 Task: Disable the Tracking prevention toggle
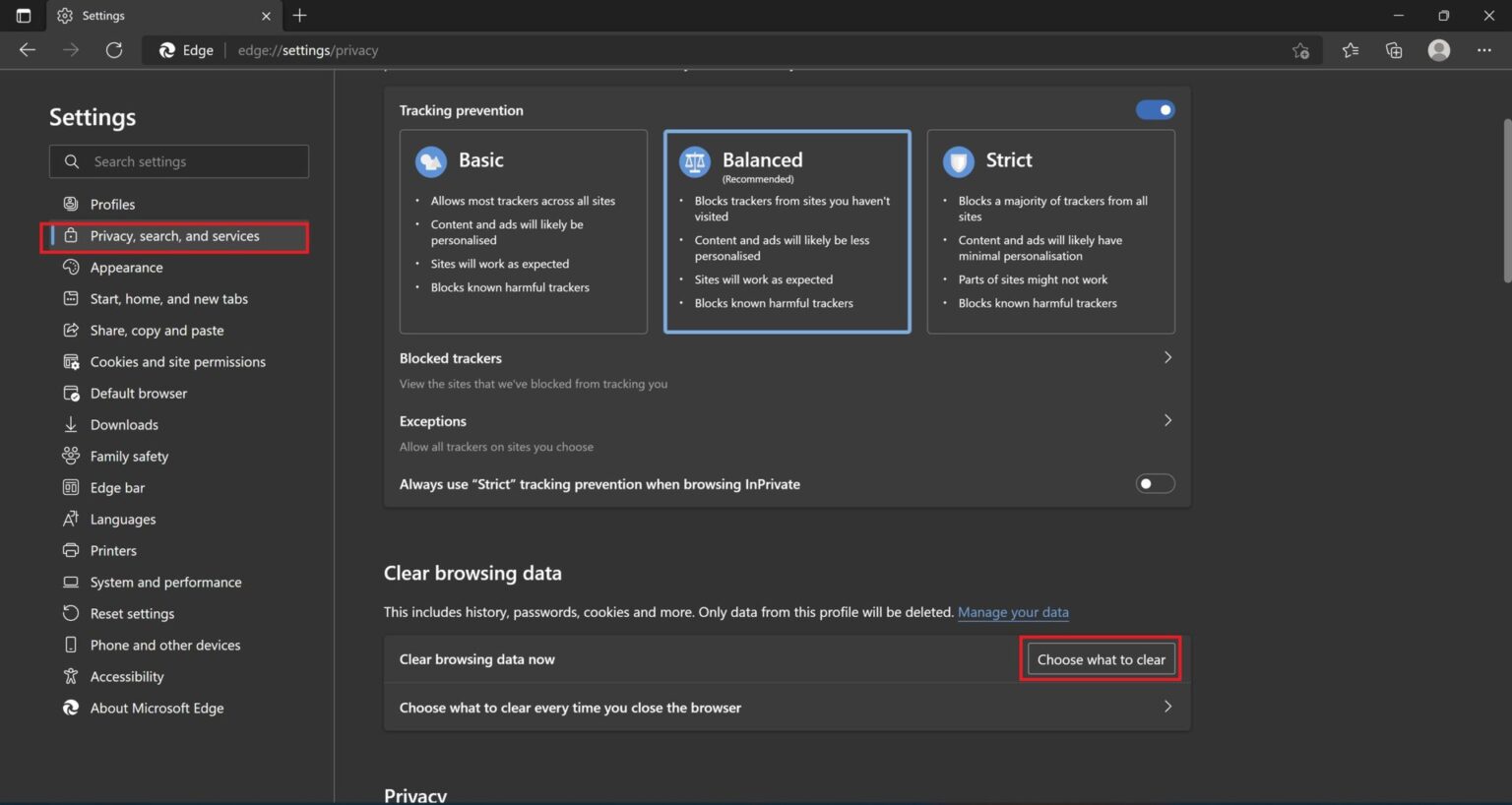[1154, 109]
